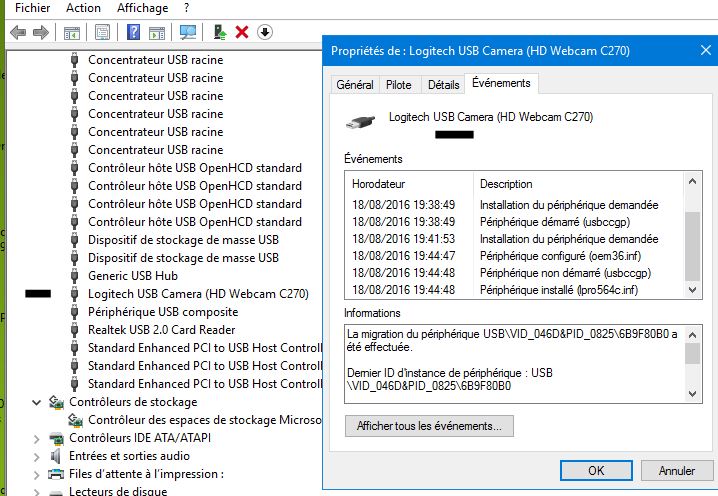Expand Files d'attente à l'impression node
Viewport: 718px width, 496px height.
tap(37, 475)
